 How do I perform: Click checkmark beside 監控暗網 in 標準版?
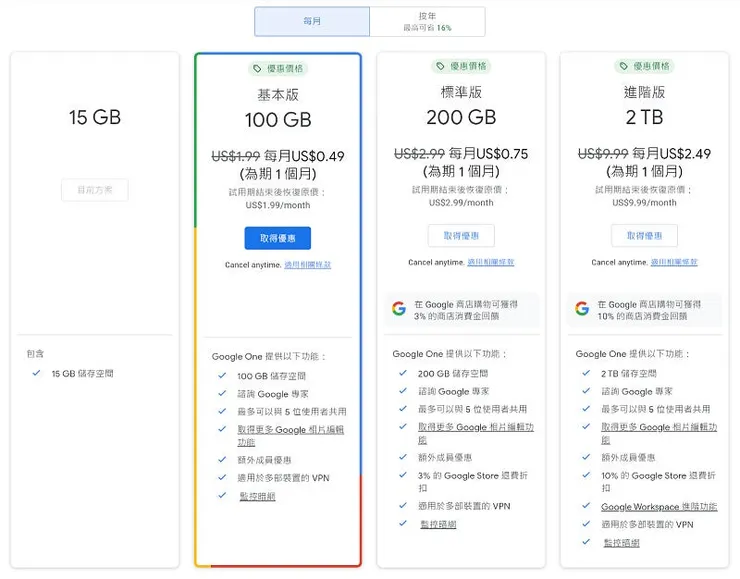point(403,523)
